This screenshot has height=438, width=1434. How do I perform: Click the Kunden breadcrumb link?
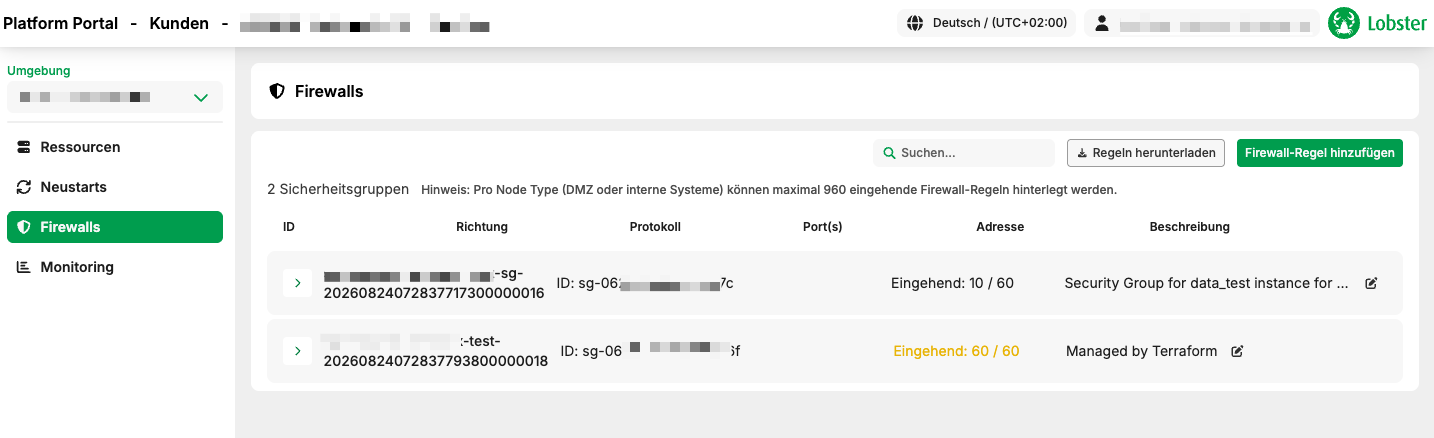coord(179,23)
